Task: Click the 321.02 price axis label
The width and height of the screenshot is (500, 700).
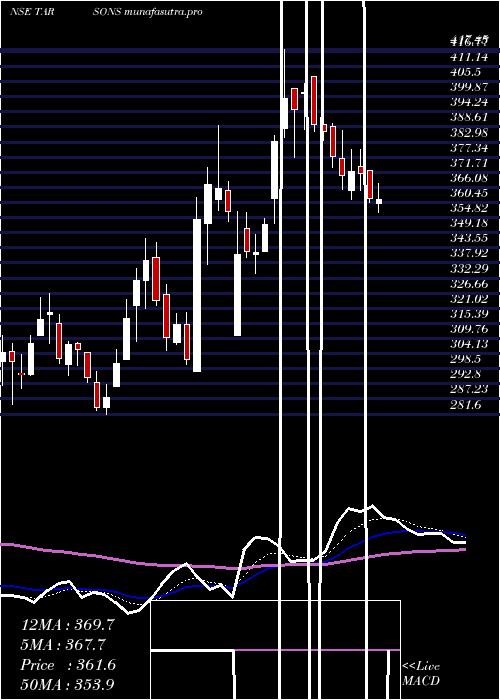Action: coord(469,299)
